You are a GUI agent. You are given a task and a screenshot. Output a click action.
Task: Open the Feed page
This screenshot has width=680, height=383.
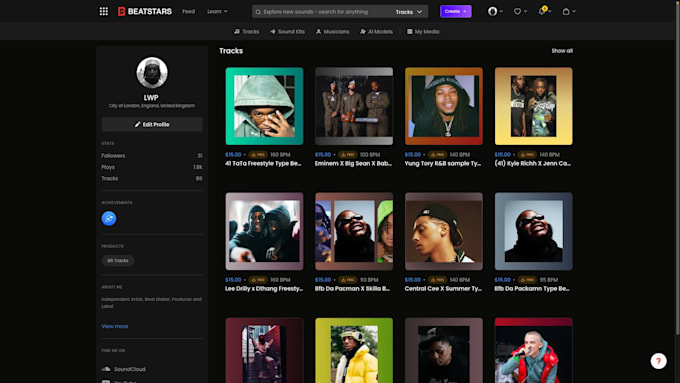click(x=188, y=11)
